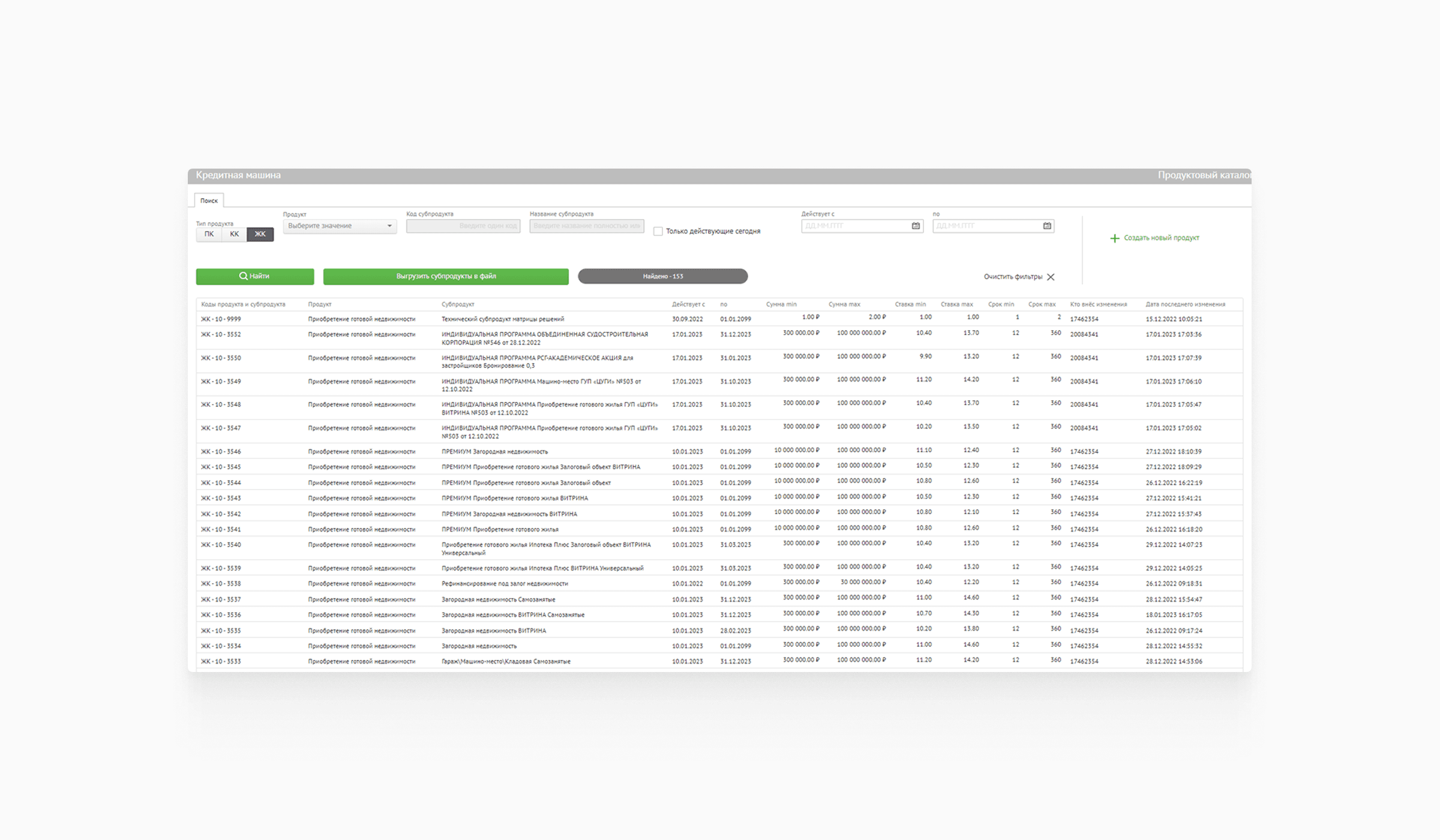The height and width of the screenshot is (840, 1440).
Task: Click the date cell '15.12.2022 10:05:21'
Action: pyautogui.click(x=1174, y=319)
